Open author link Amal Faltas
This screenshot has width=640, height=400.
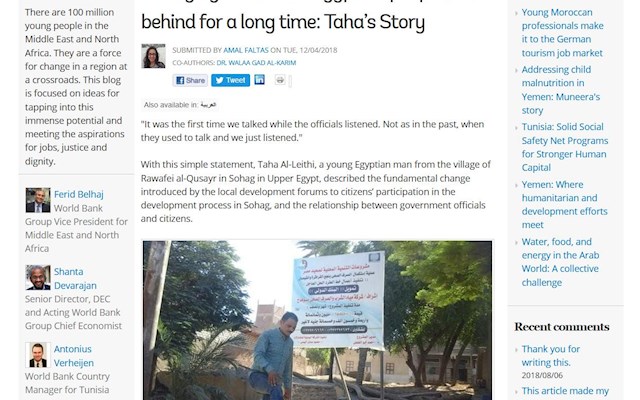pos(246,50)
